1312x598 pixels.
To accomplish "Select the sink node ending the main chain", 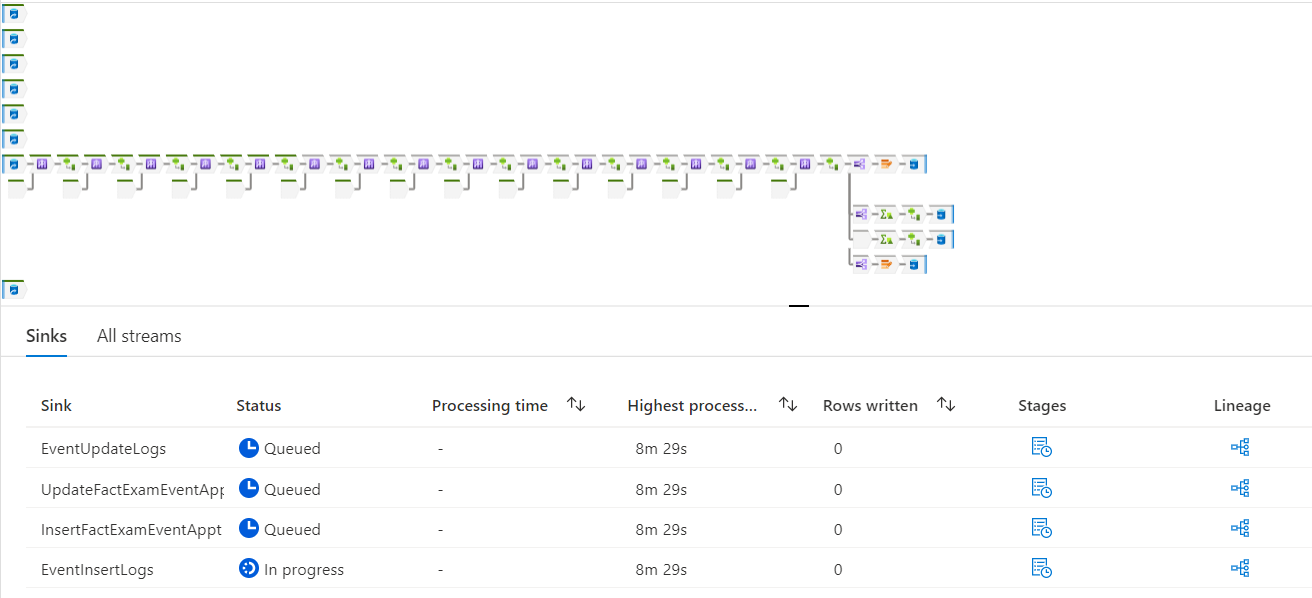I will [914, 164].
